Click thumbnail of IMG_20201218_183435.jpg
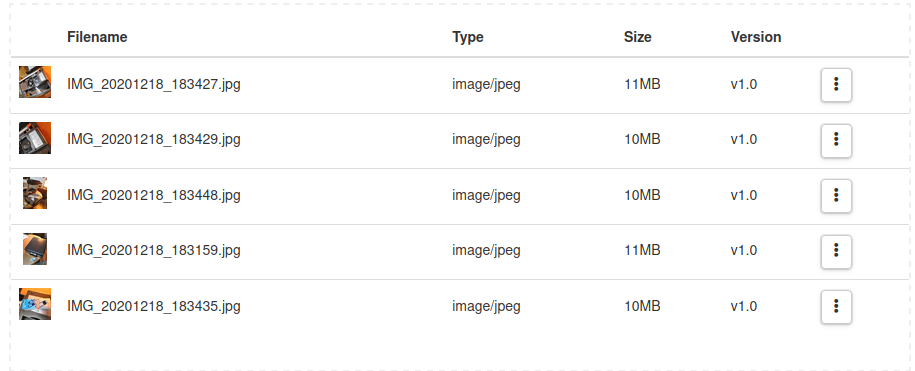Viewport: 915px width, 371px height. [35, 304]
